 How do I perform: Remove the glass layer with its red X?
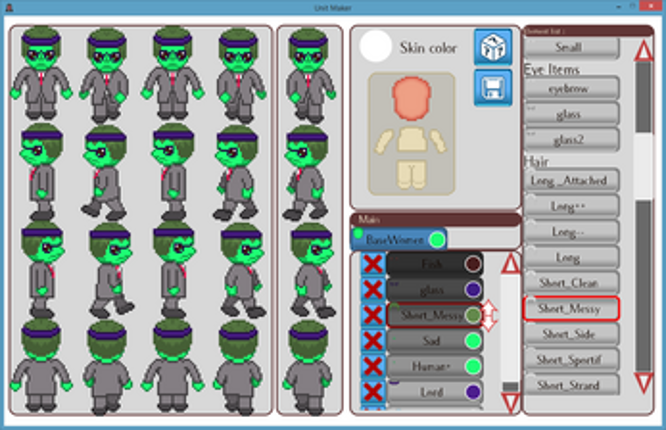point(373,290)
